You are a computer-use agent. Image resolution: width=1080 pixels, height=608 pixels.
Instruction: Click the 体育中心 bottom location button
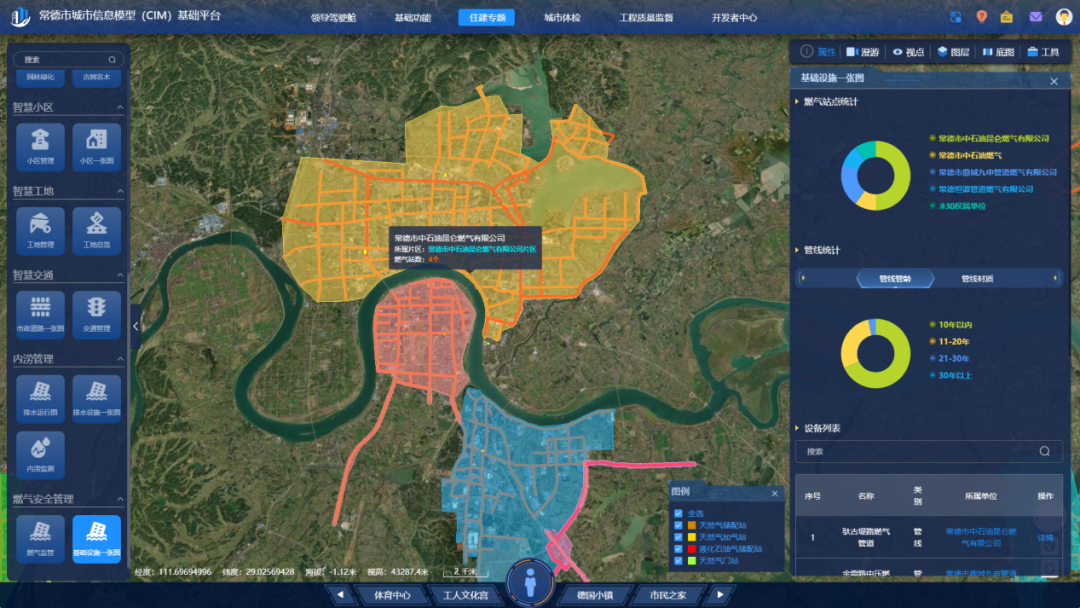pyautogui.click(x=392, y=595)
